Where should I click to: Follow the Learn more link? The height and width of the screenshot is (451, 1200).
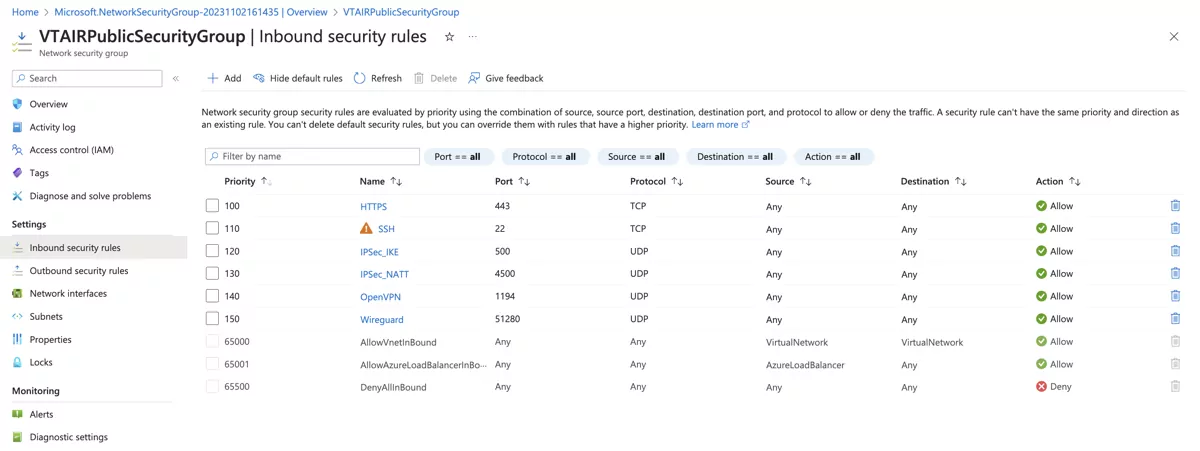tap(720, 125)
